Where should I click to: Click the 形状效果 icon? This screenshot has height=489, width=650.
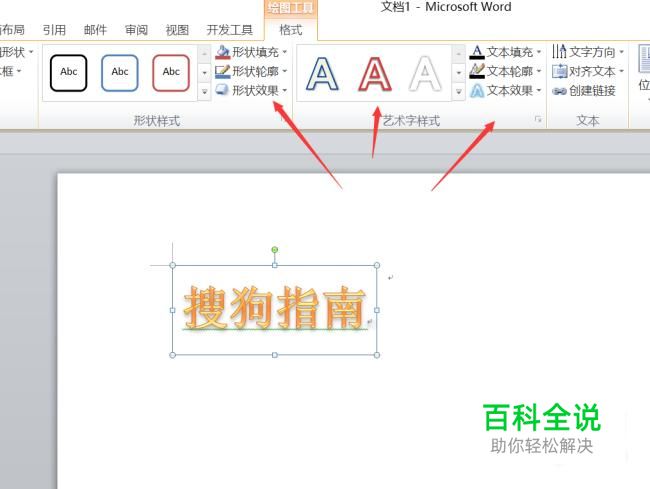(x=223, y=90)
